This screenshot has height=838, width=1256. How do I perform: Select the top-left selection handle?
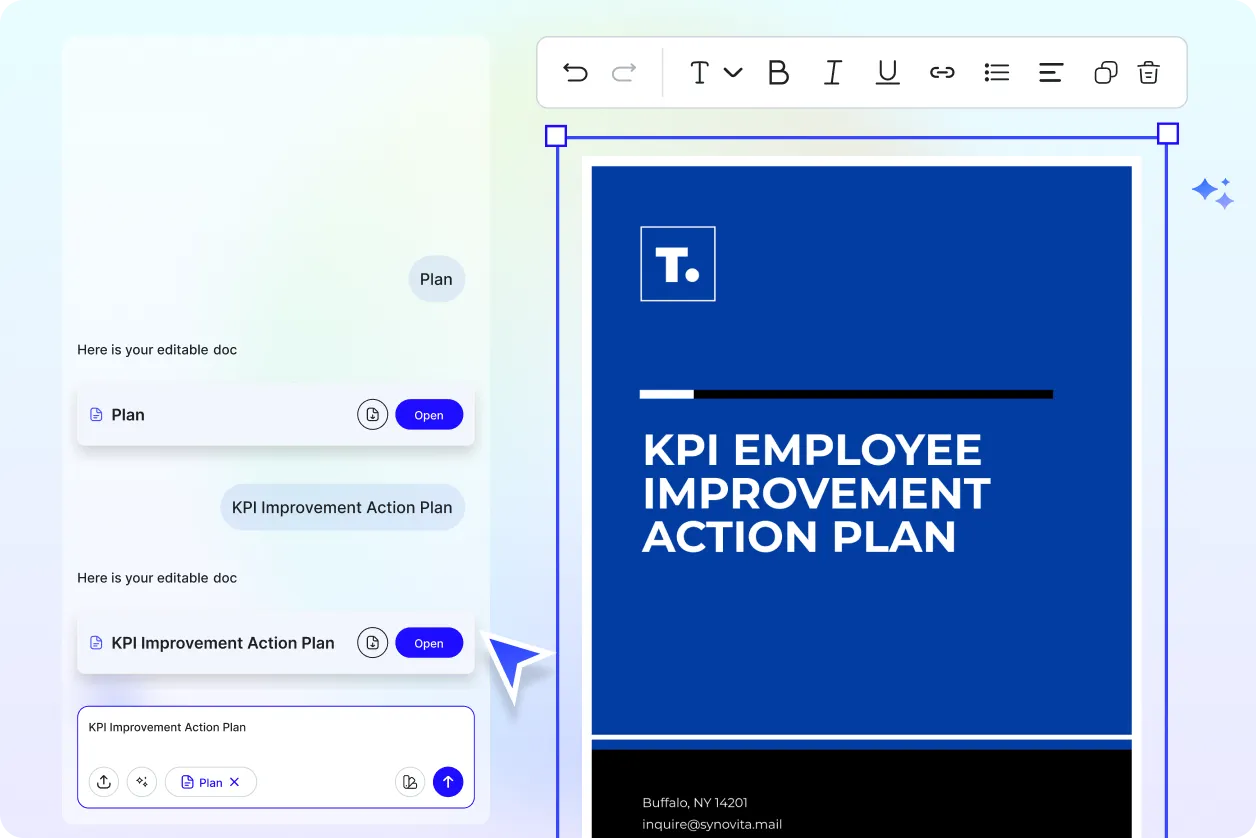point(556,136)
